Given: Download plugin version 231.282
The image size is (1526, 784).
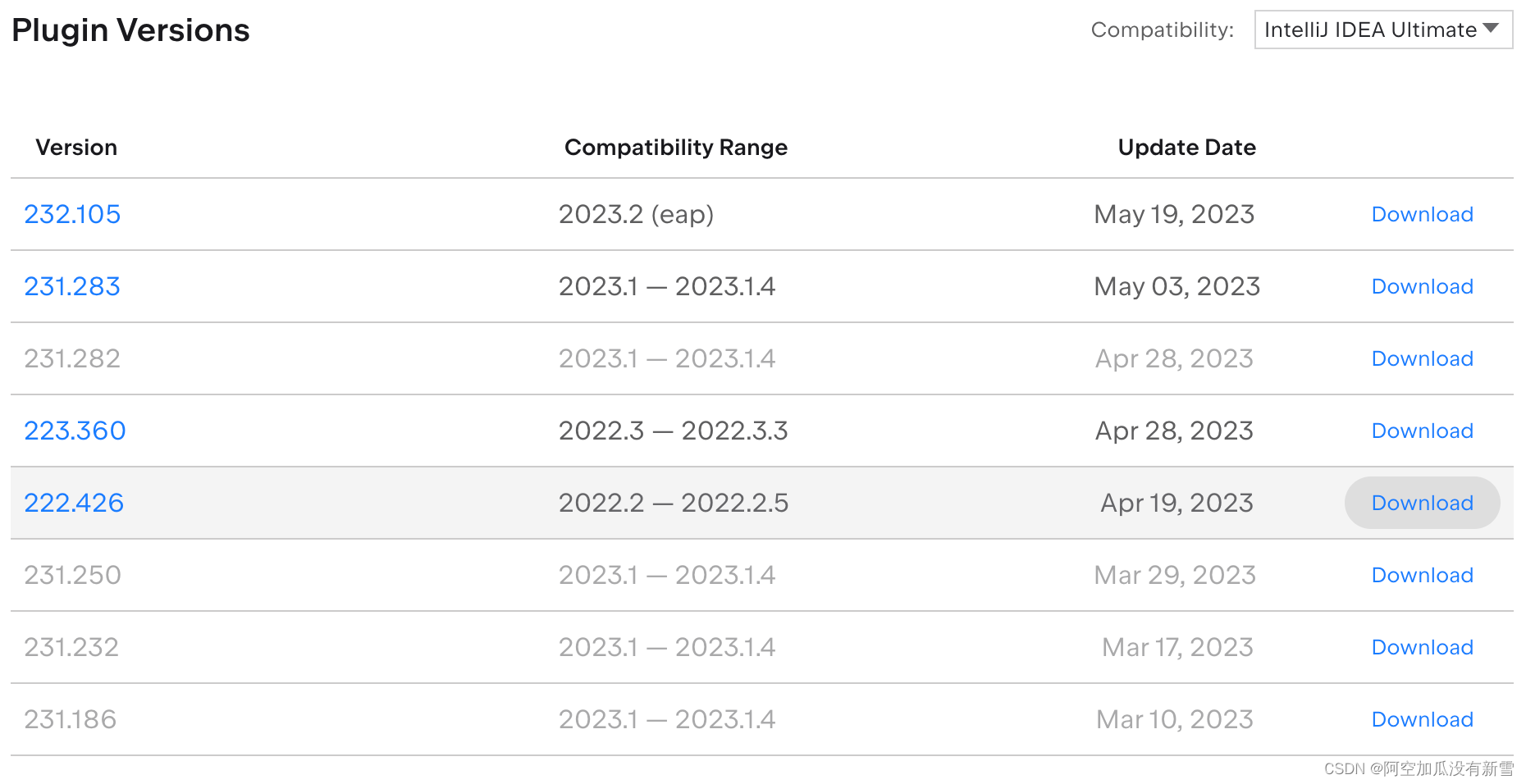Looking at the screenshot, I should click(x=1422, y=358).
